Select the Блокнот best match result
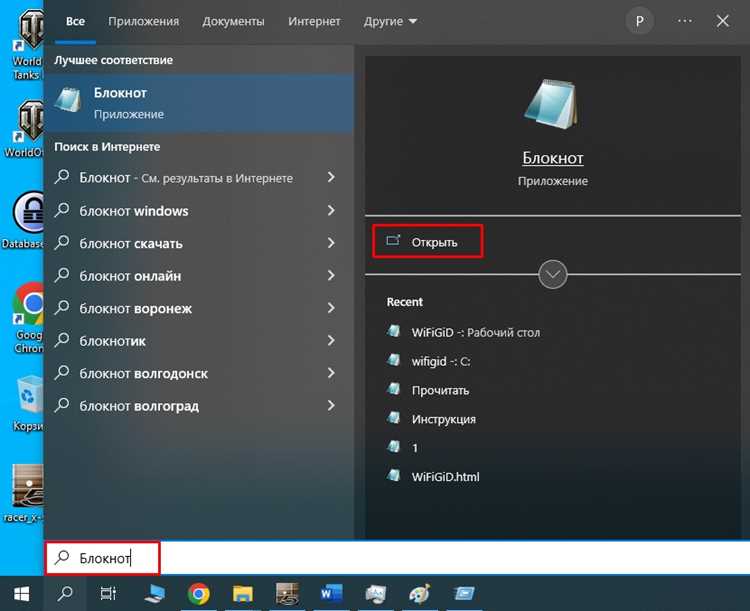 pos(199,103)
